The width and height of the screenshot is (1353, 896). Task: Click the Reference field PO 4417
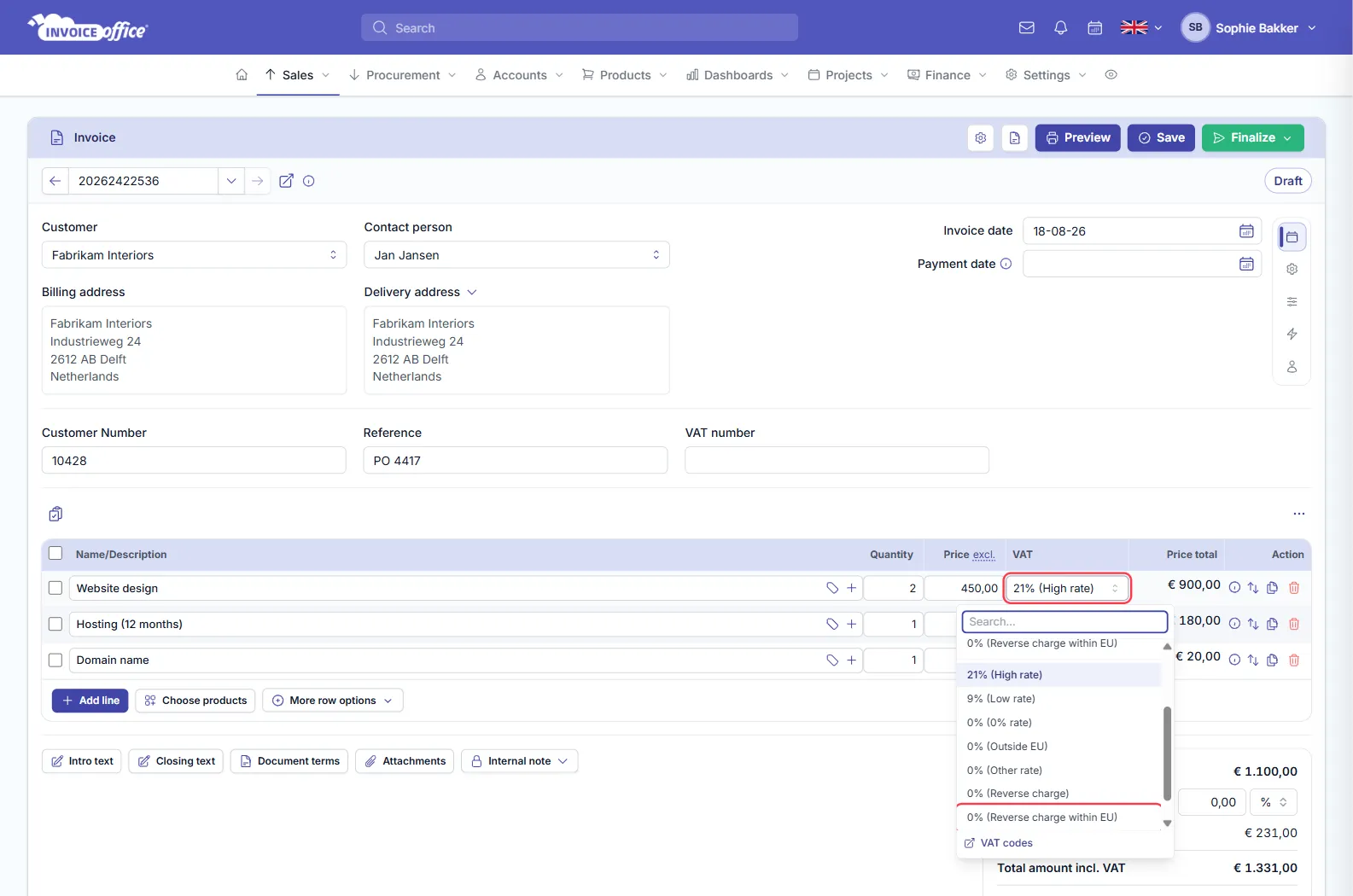pyautogui.click(x=516, y=461)
